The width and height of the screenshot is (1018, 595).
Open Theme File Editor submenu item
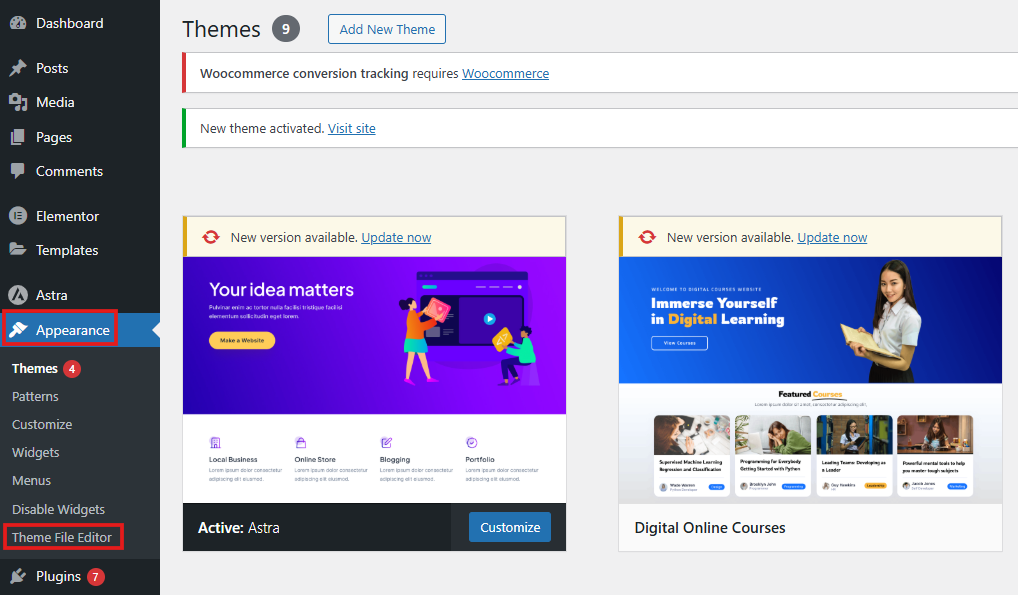(x=62, y=537)
